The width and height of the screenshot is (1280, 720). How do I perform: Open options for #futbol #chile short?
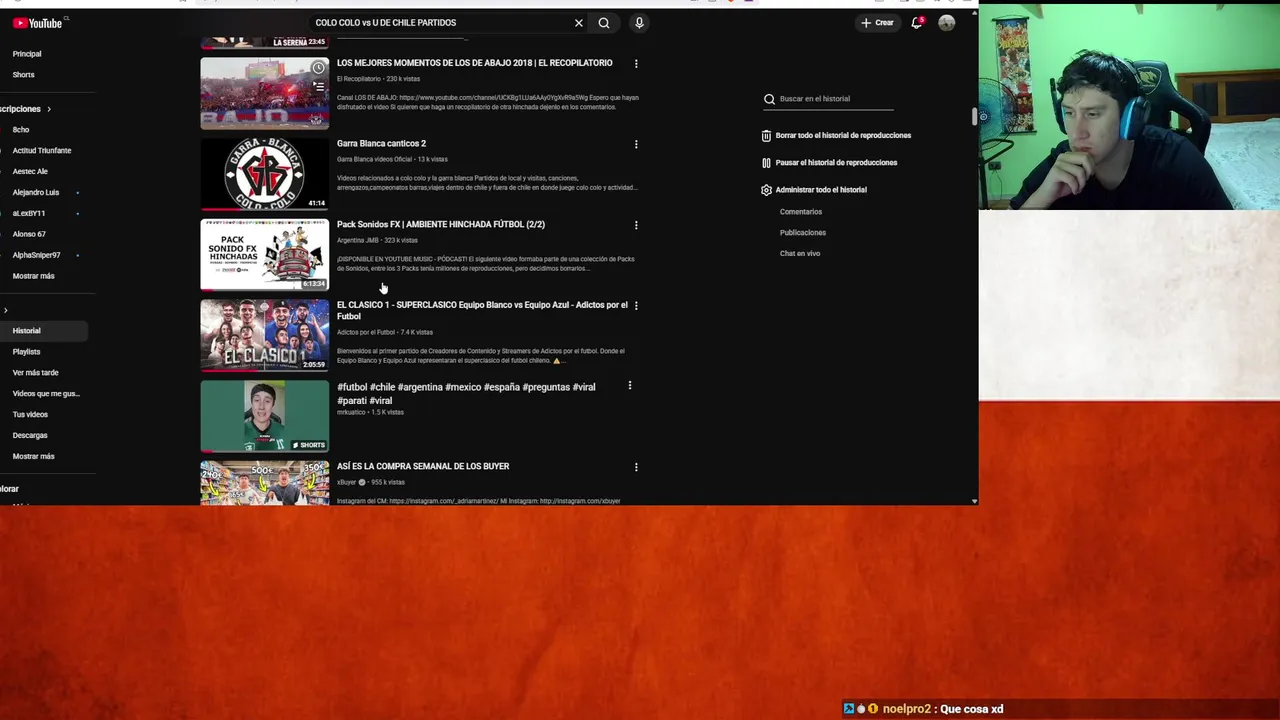(x=629, y=386)
